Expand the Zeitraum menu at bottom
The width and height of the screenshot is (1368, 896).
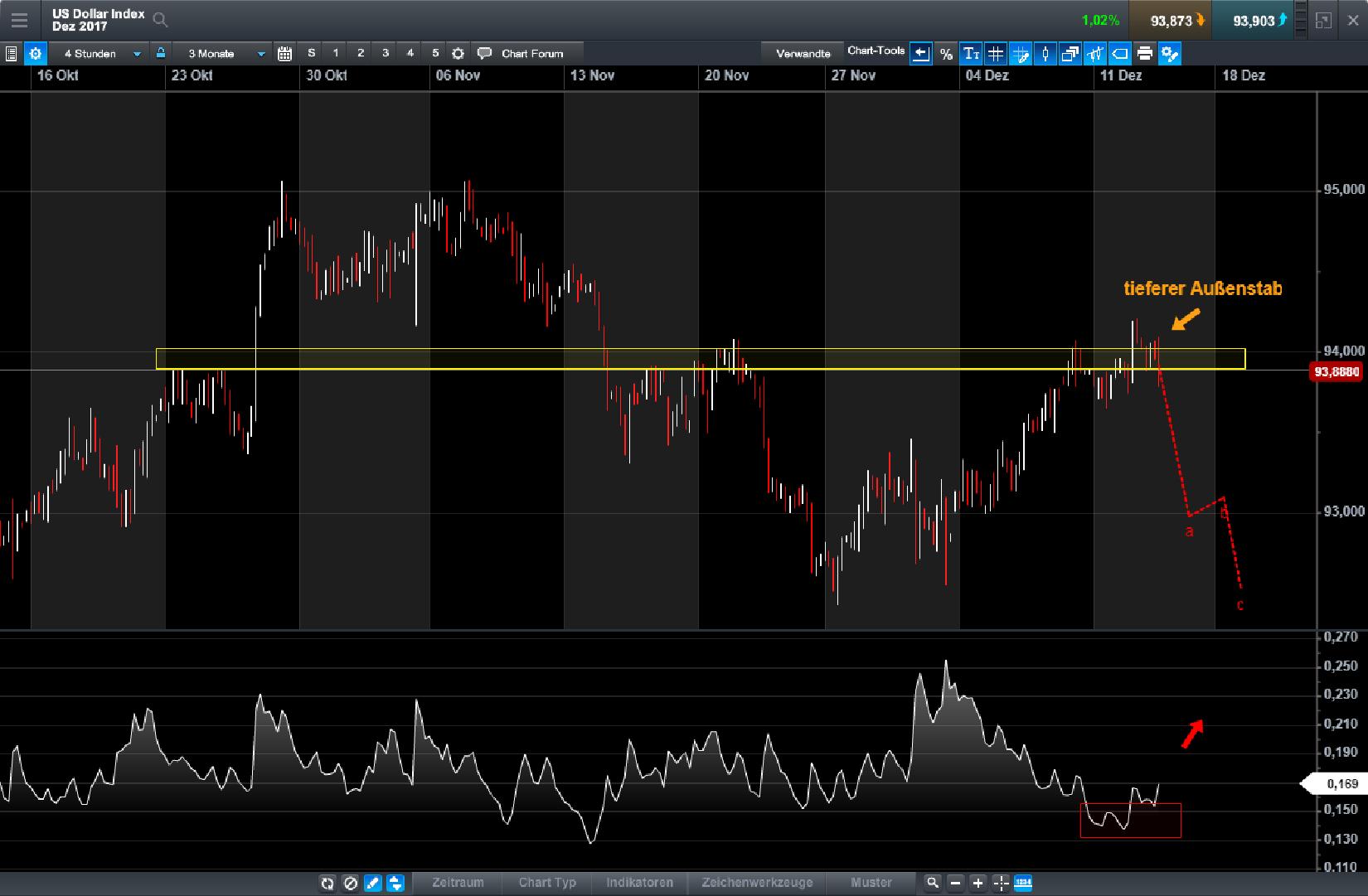coord(457,884)
